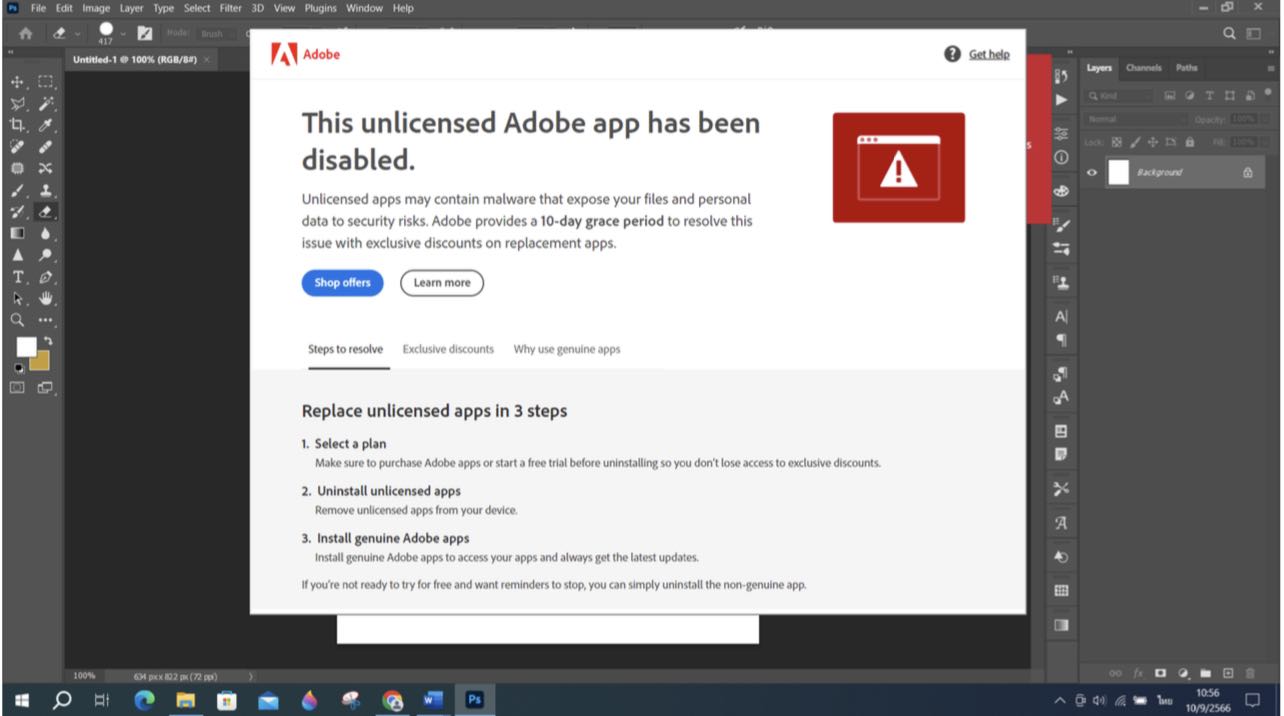
Task: Click the Get help question mark icon
Action: pyautogui.click(x=952, y=54)
